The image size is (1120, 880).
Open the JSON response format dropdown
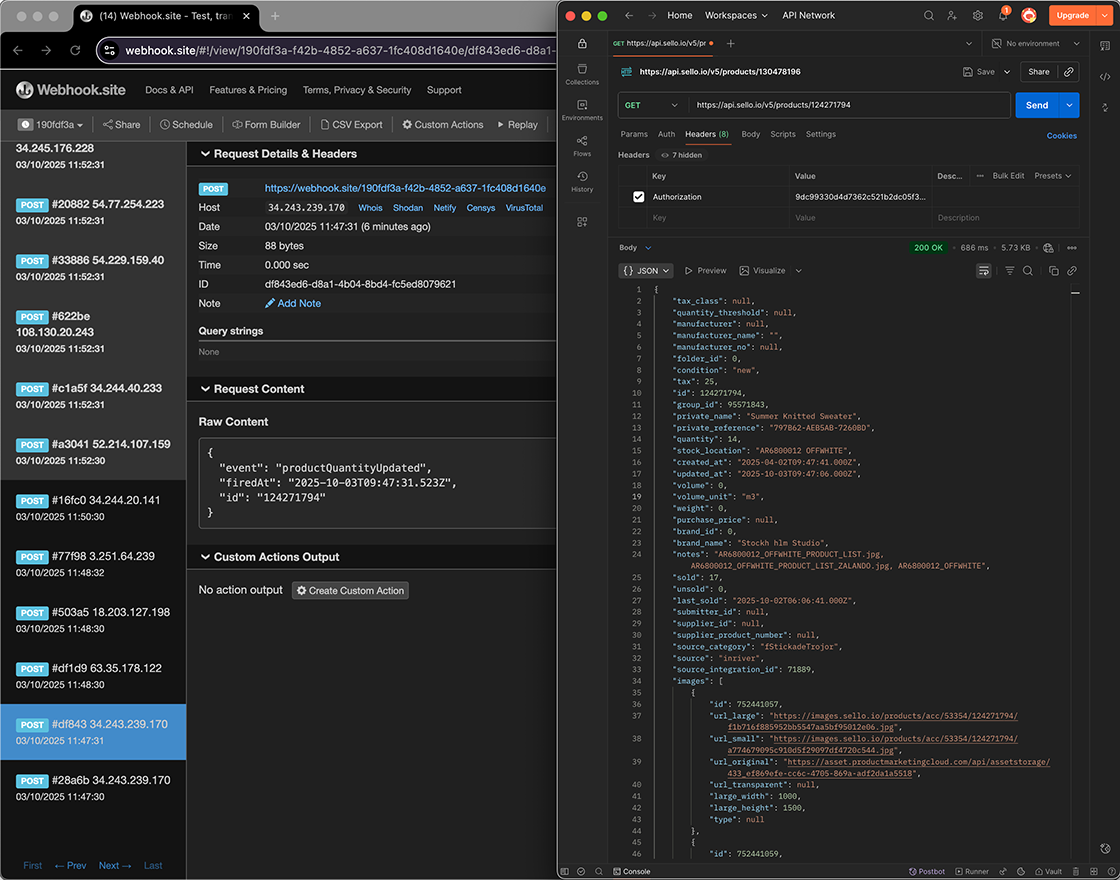pos(646,270)
